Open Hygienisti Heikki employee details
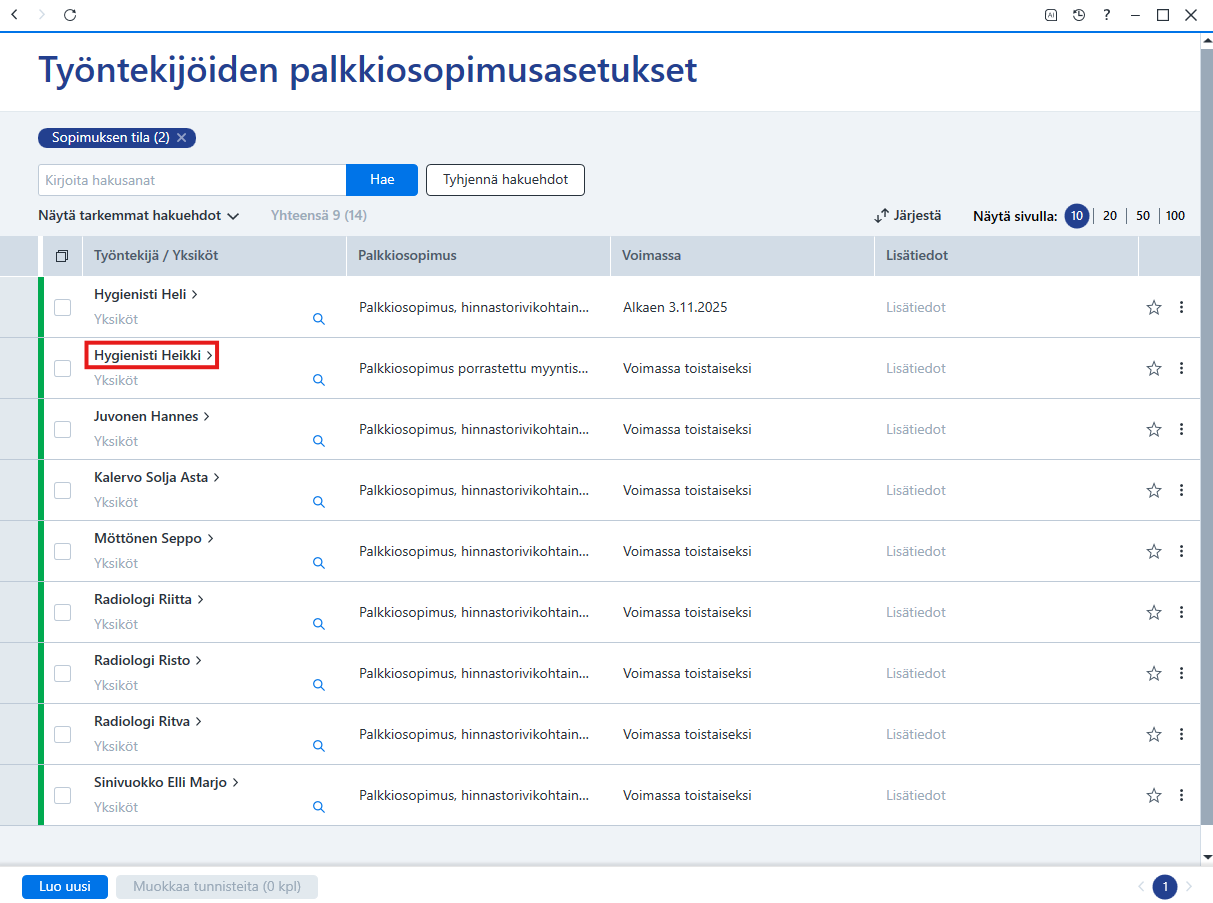1213x903 pixels. pos(154,355)
